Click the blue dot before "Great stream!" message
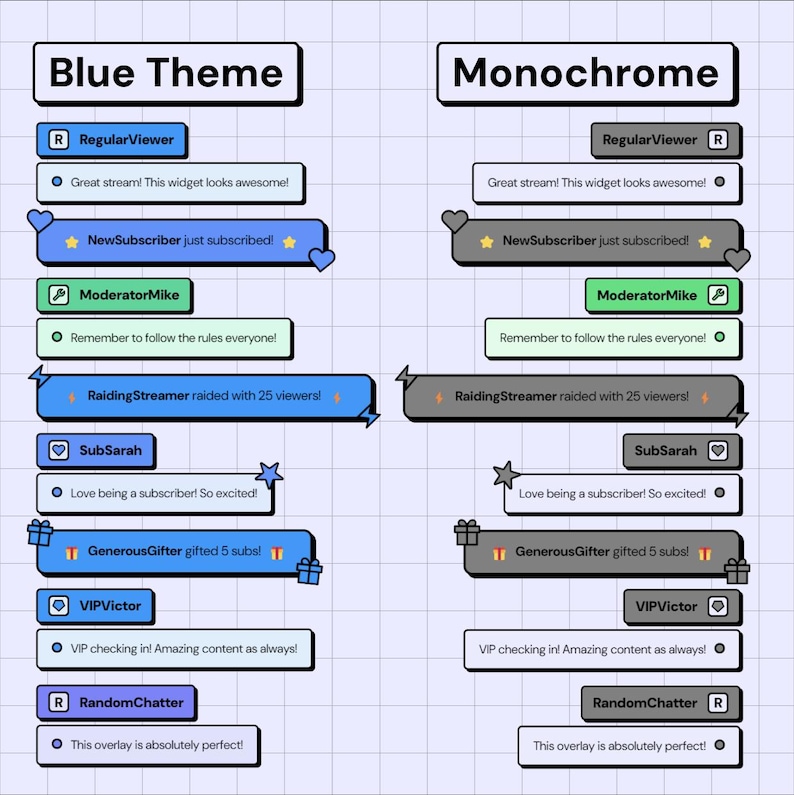Image resolution: width=794 pixels, height=795 pixels. [x=57, y=182]
